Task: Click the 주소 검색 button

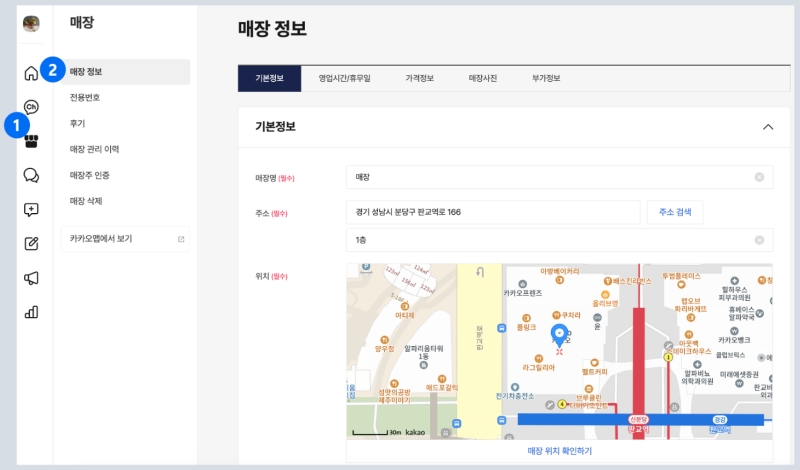Action: (675, 212)
